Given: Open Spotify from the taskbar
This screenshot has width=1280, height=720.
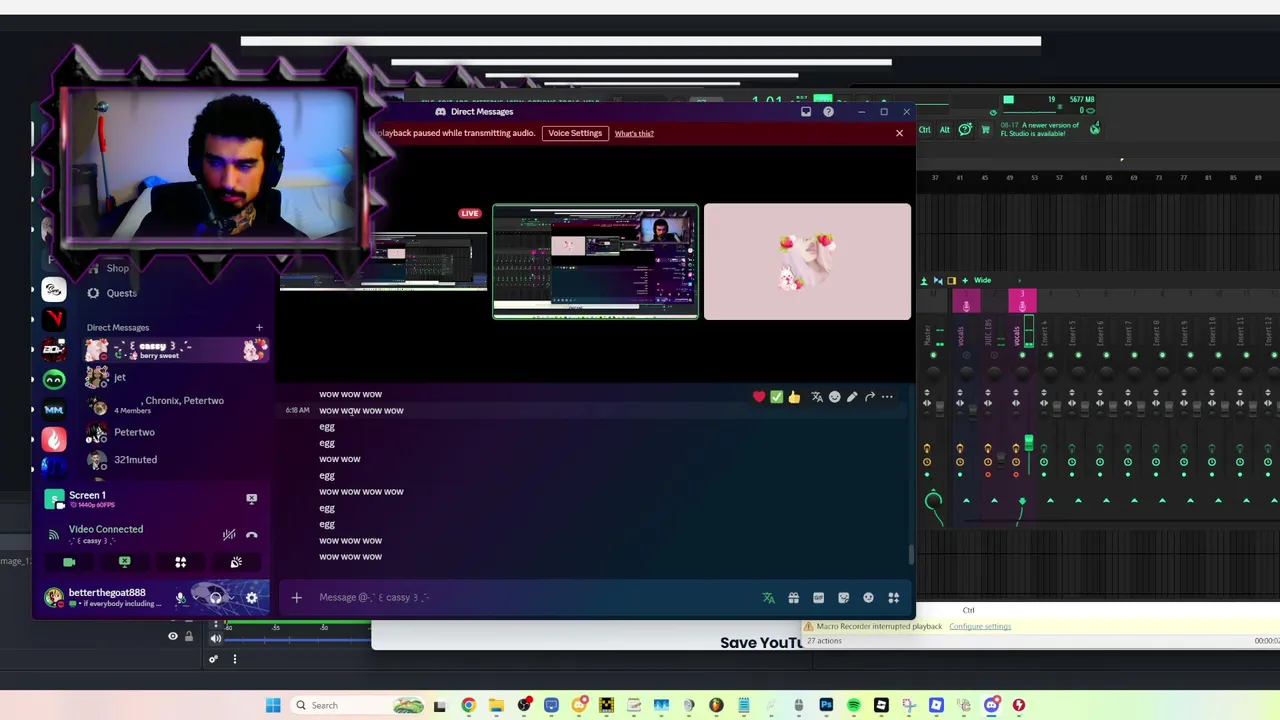Looking at the screenshot, I should [x=853, y=705].
